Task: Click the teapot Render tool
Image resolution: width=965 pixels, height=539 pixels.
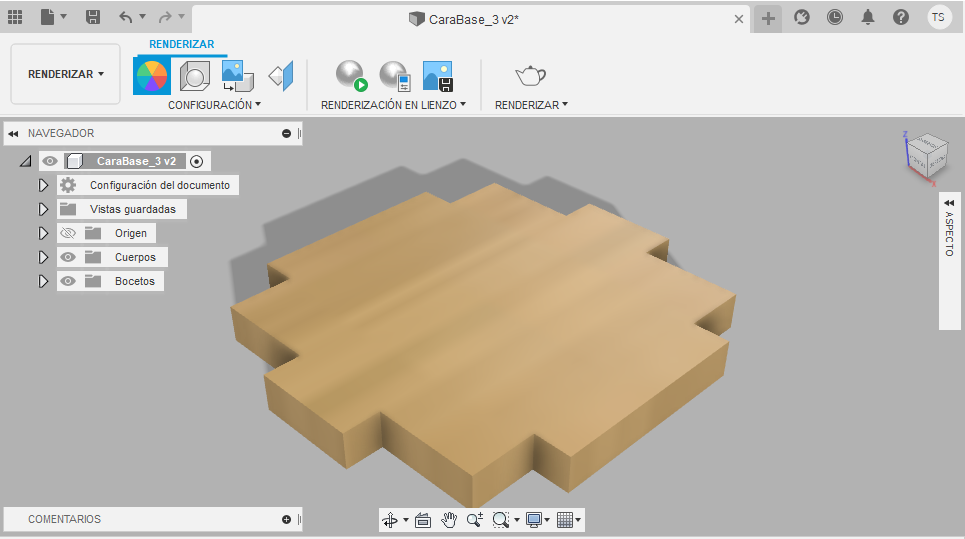Action: tap(531, 76)
